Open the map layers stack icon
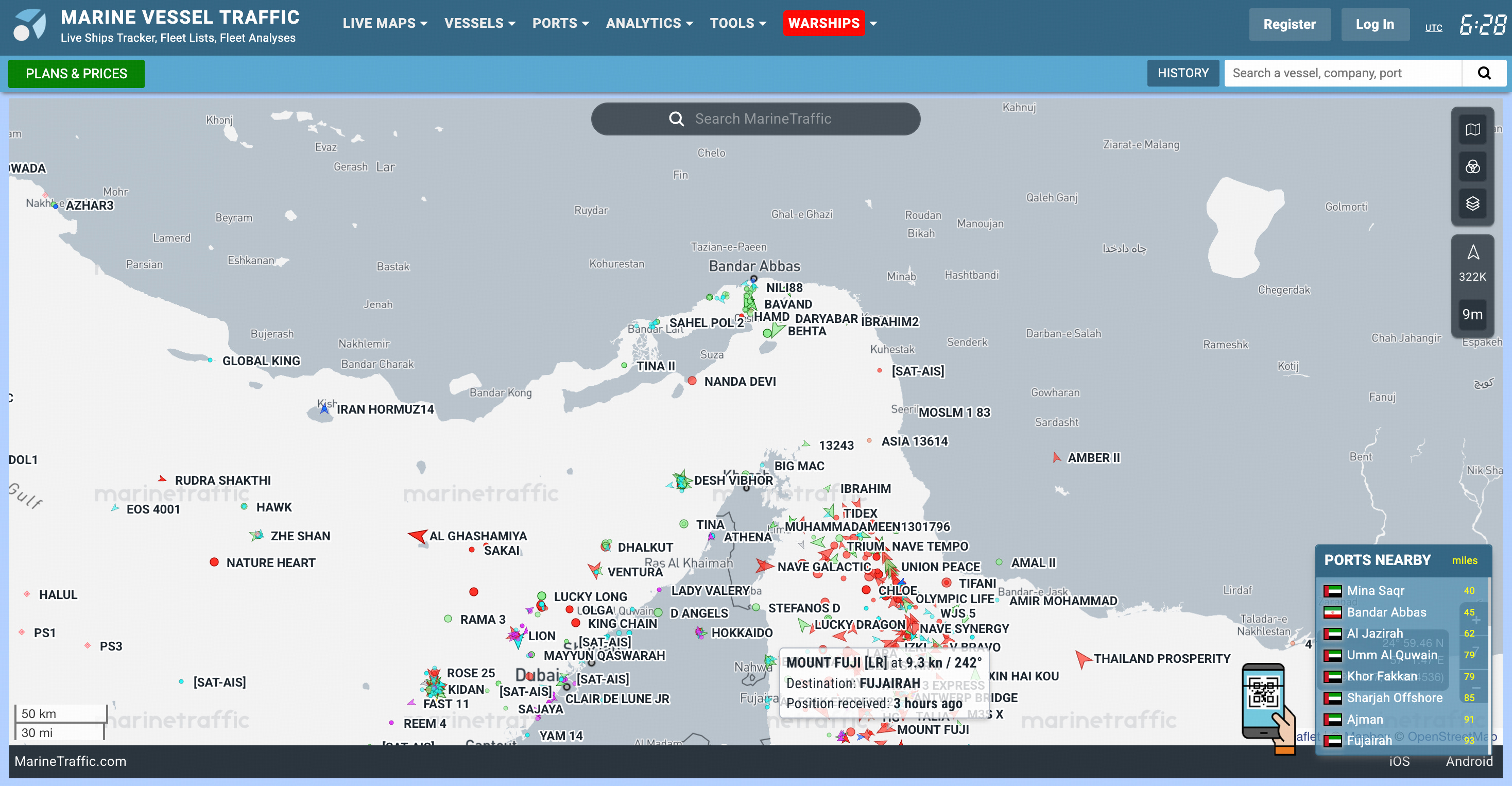1512x786 pixels. click(x=1472, y=203)
